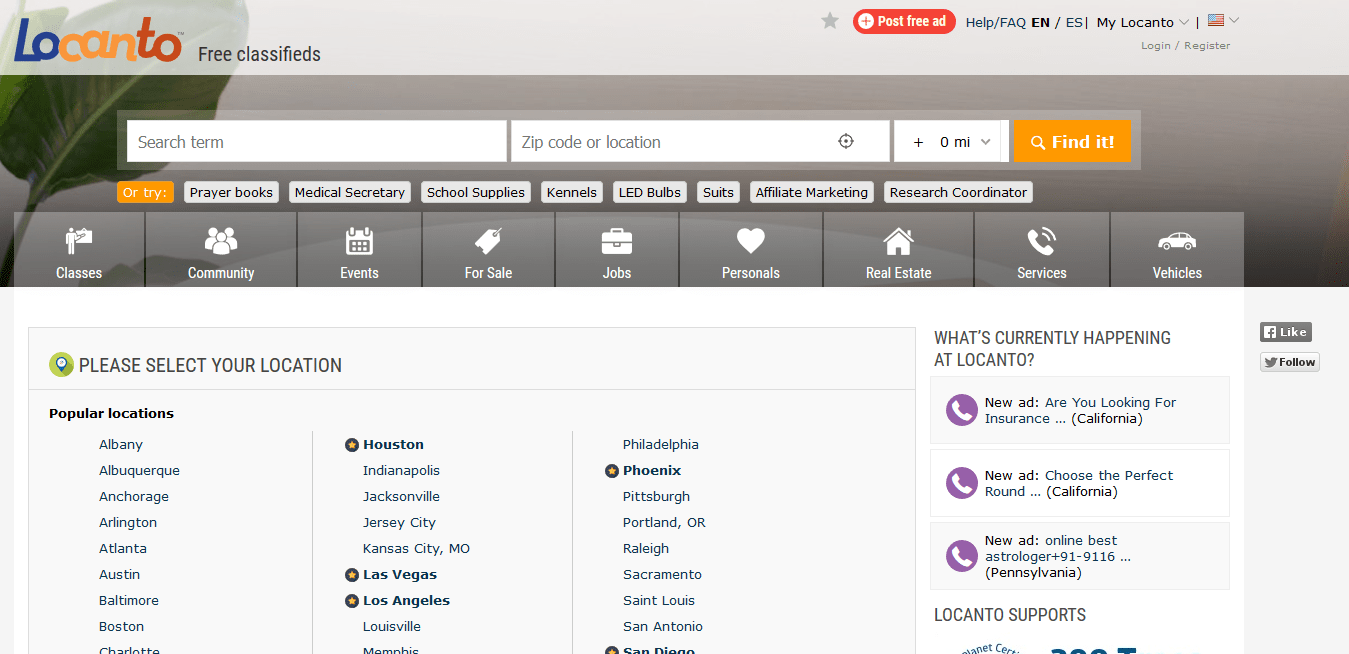Choose Albuquerque from popular locations

click(139, 471)
